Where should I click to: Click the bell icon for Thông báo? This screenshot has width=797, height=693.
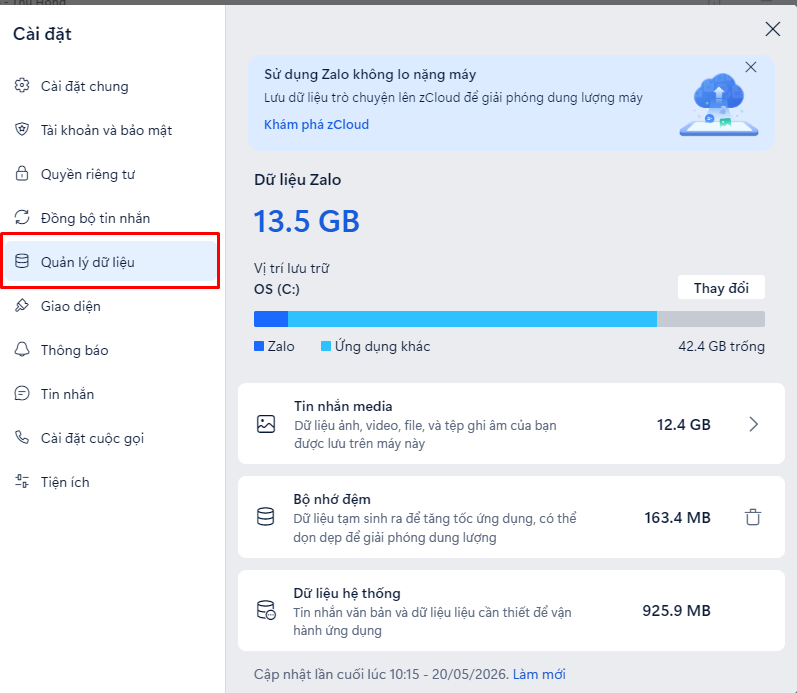click(22, 349)
